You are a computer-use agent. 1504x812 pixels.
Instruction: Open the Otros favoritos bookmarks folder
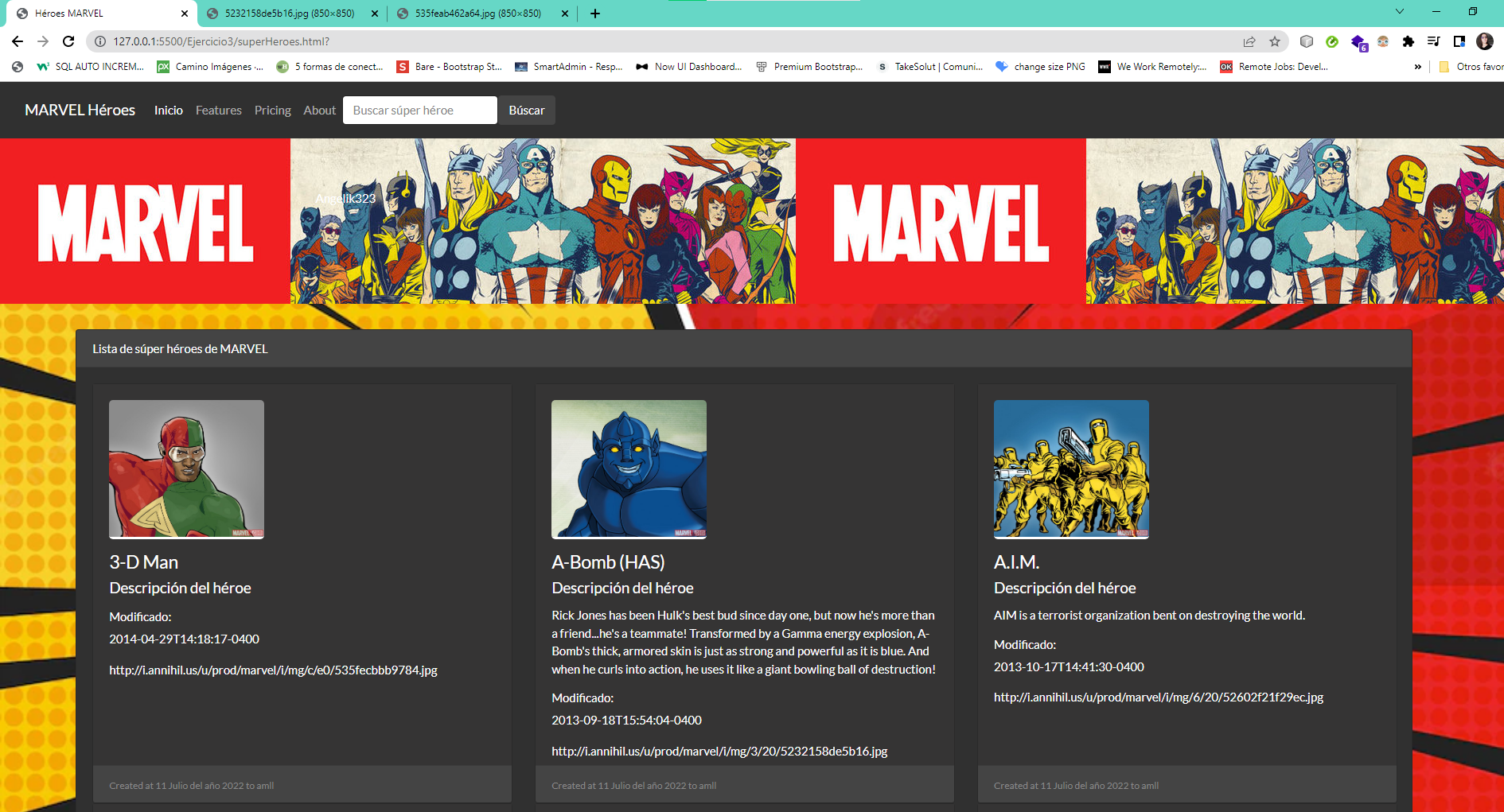[x=1471, y=67]
